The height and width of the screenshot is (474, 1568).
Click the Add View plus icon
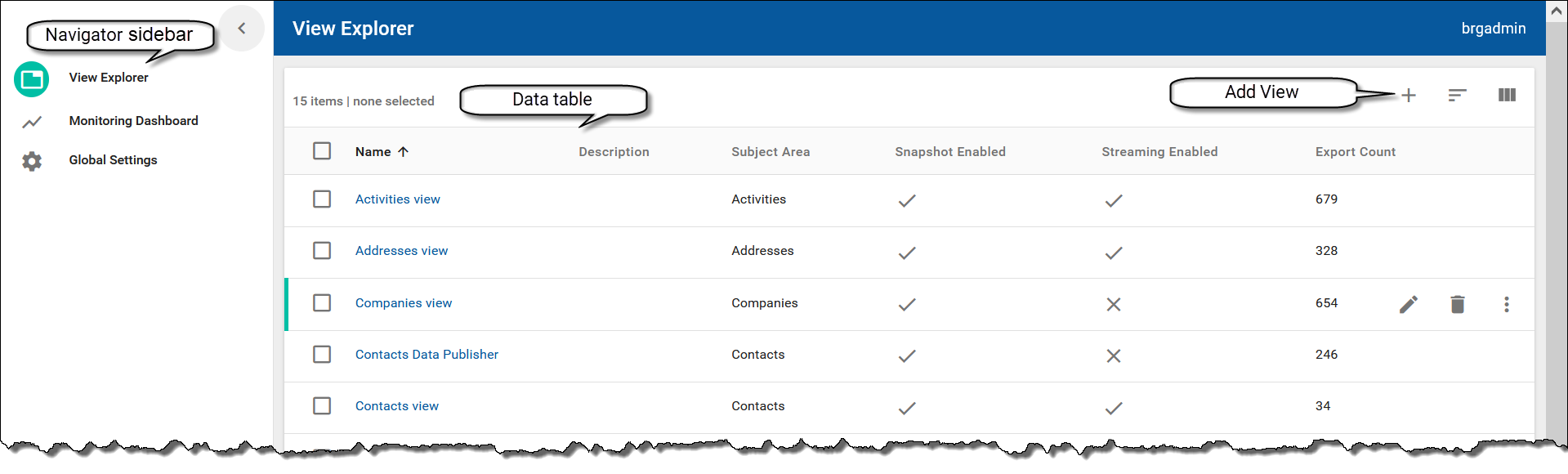(x=1409, y=96)
